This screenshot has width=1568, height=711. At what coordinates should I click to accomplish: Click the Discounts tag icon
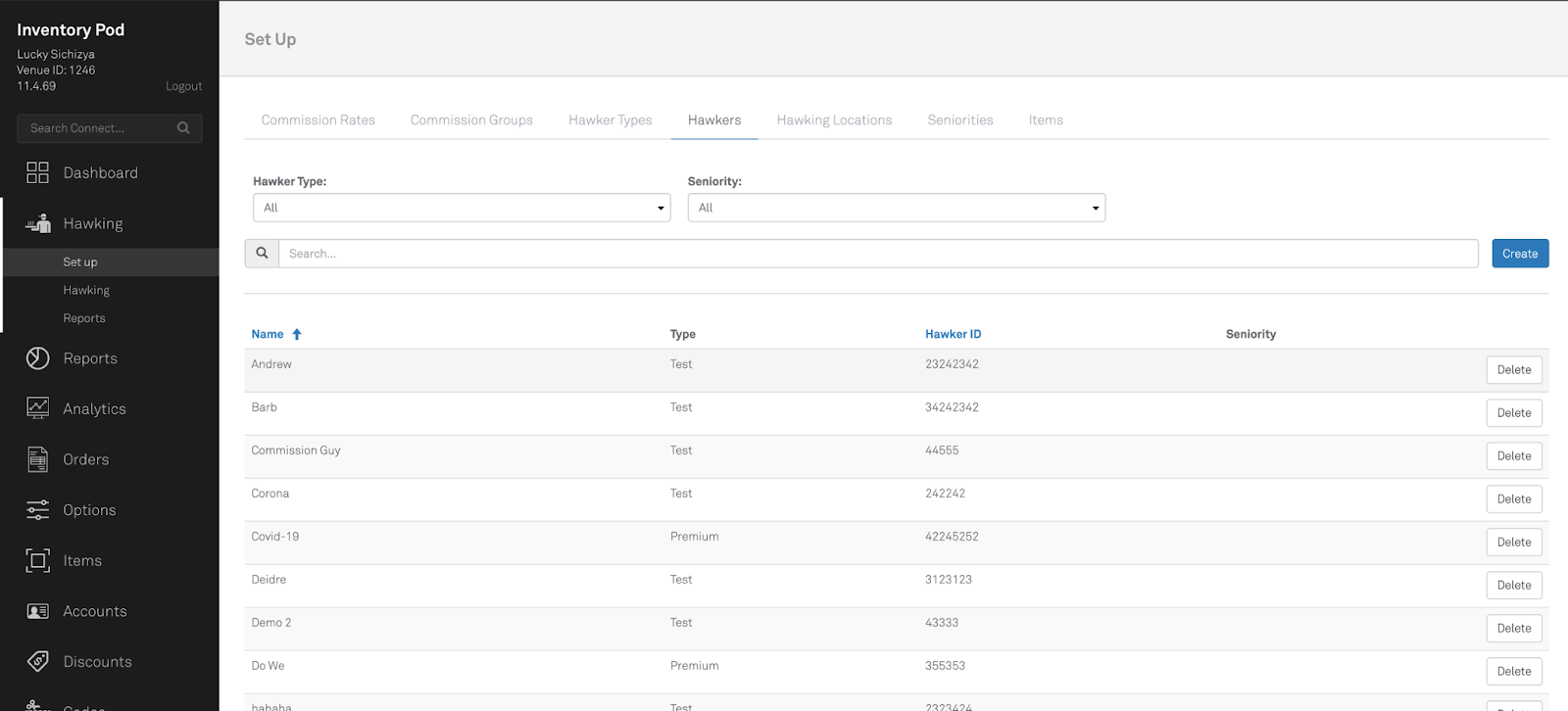tap(37, 662)
